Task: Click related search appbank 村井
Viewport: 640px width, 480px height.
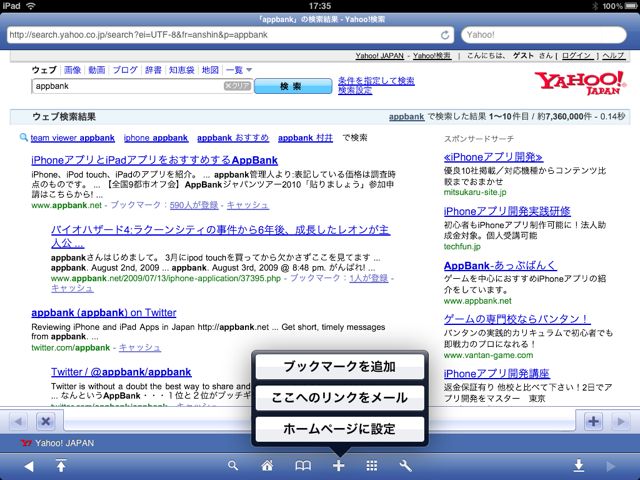Action: [305, 138]
